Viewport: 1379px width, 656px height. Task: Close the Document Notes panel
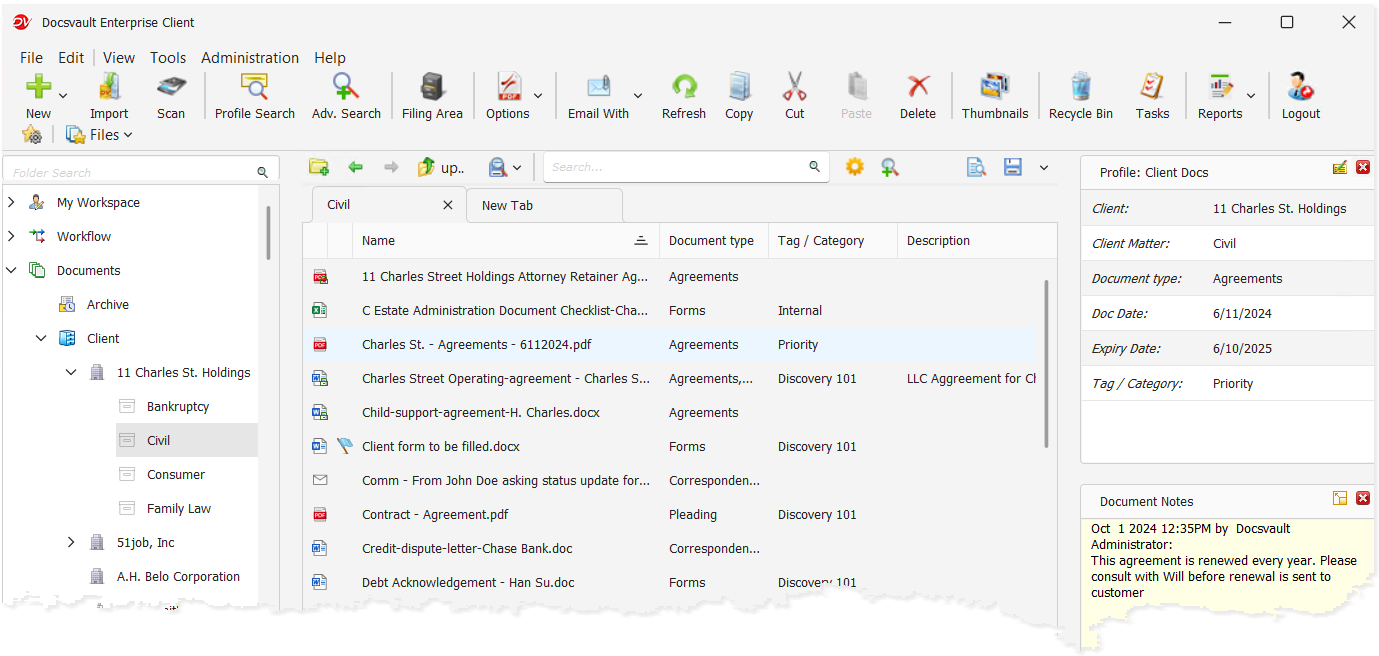pos(1362,497)
